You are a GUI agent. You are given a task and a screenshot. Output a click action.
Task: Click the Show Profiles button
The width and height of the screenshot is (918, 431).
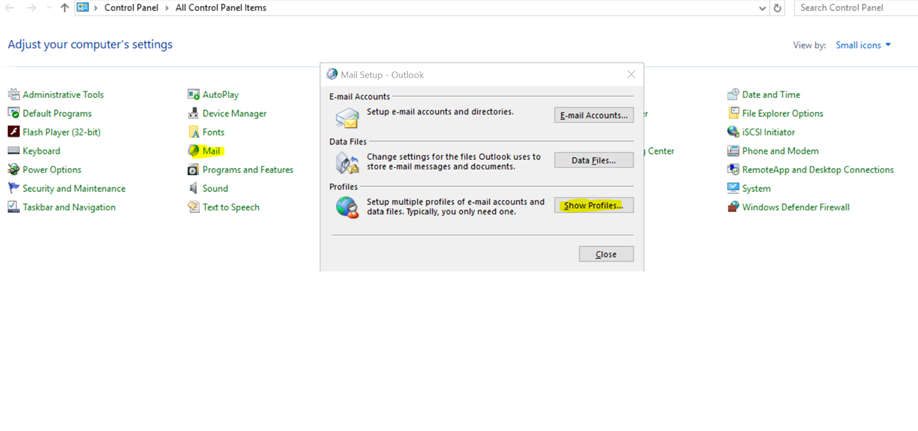[x=594, y=206]
